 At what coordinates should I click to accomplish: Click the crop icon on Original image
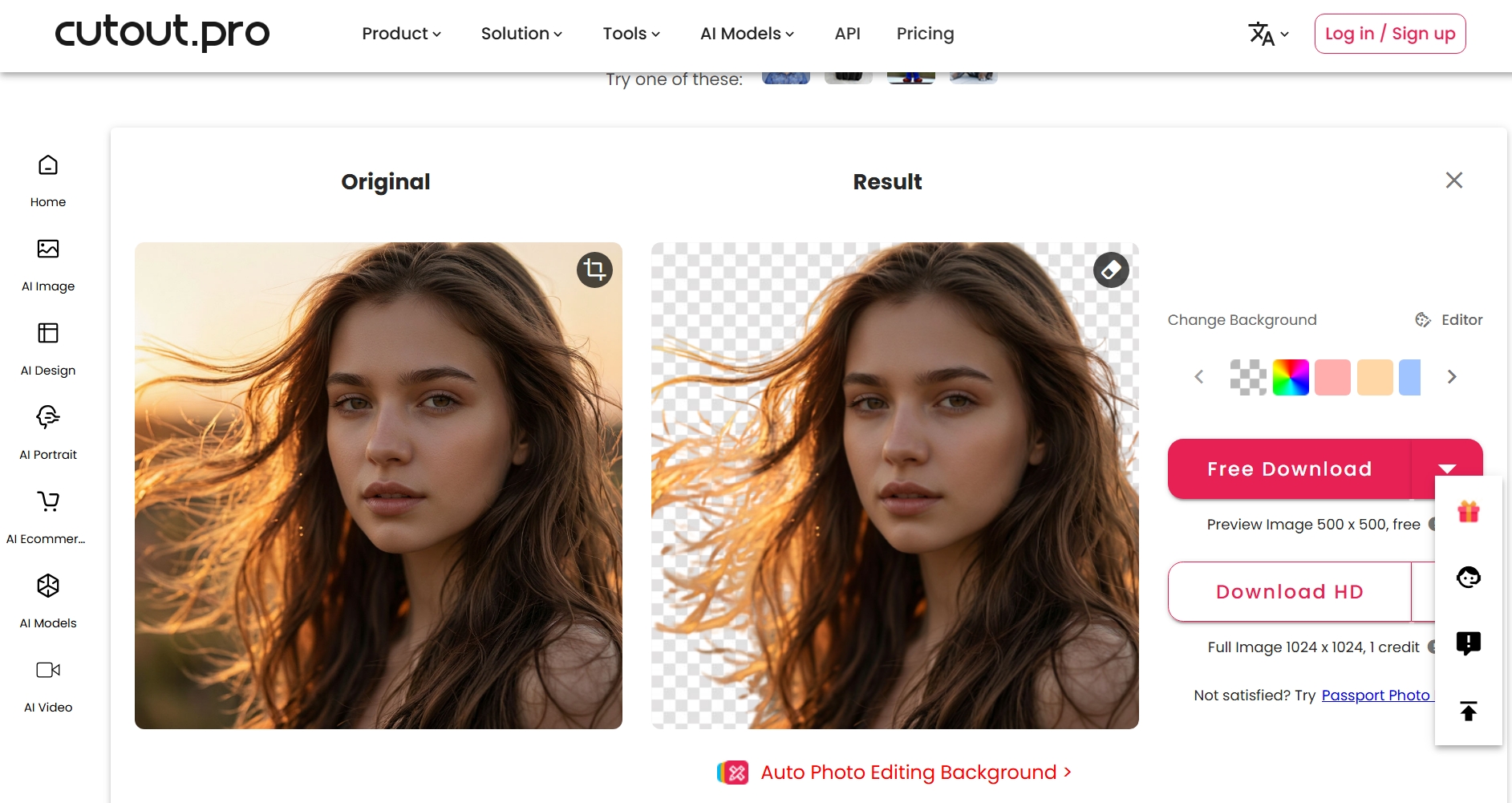[x=594, y=270]
